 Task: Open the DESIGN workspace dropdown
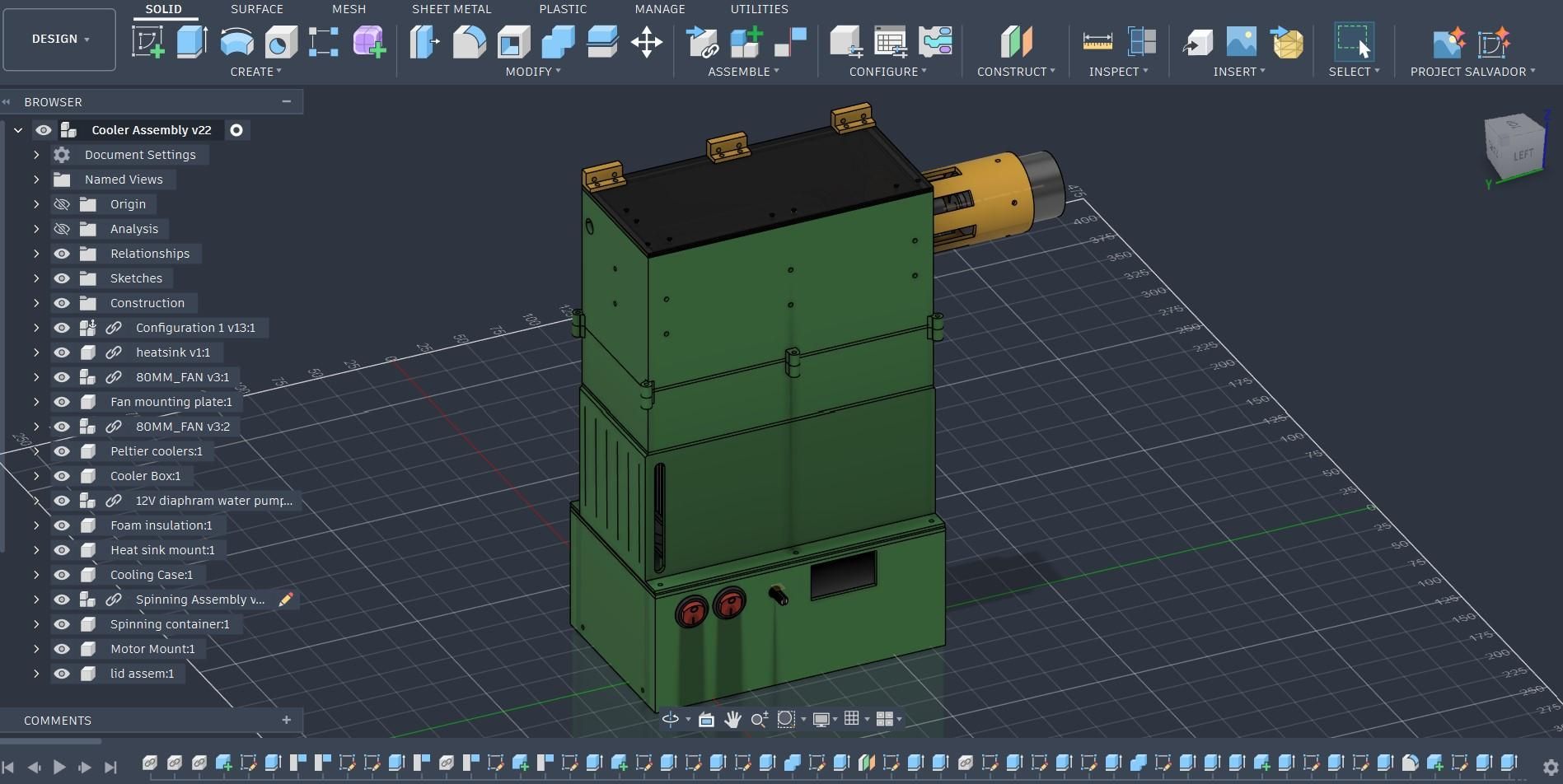pyautogui.click(x=59, y=39)
